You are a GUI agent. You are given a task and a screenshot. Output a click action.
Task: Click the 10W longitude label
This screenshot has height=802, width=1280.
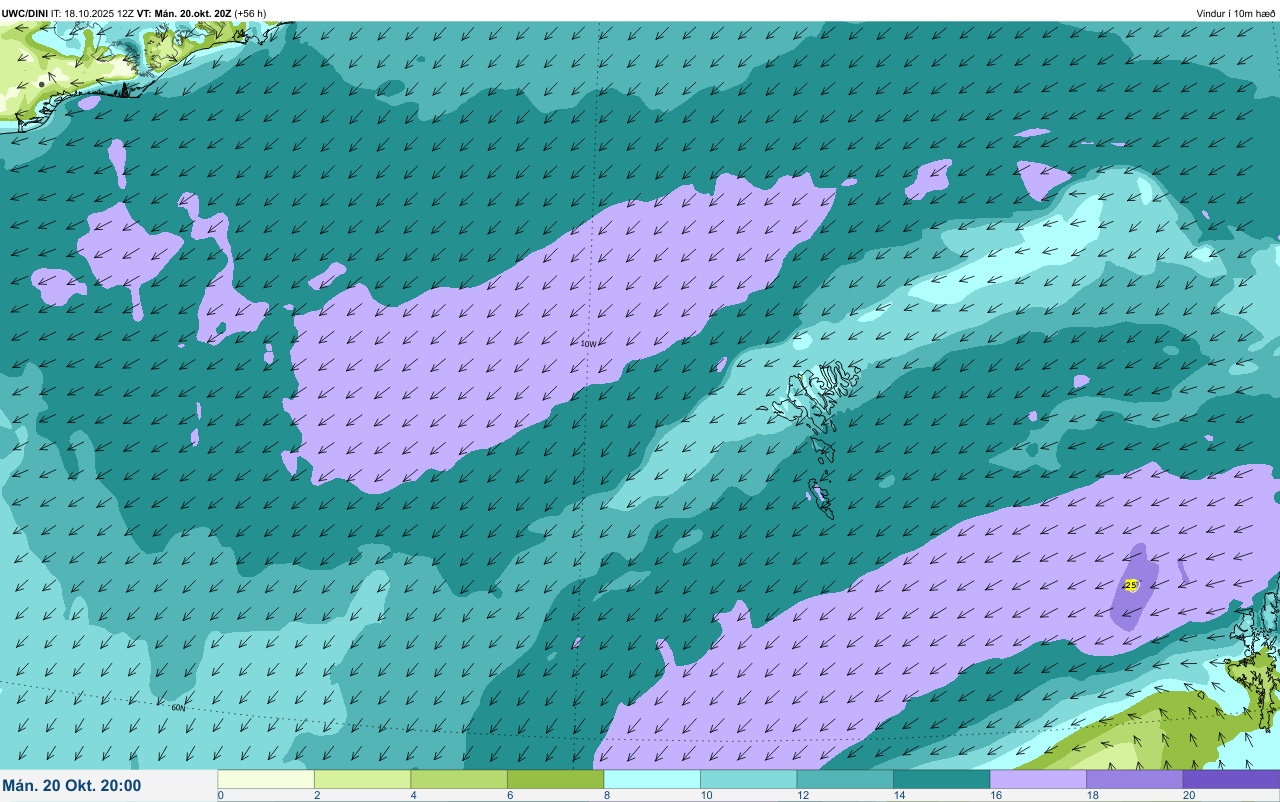coord(589,344)
